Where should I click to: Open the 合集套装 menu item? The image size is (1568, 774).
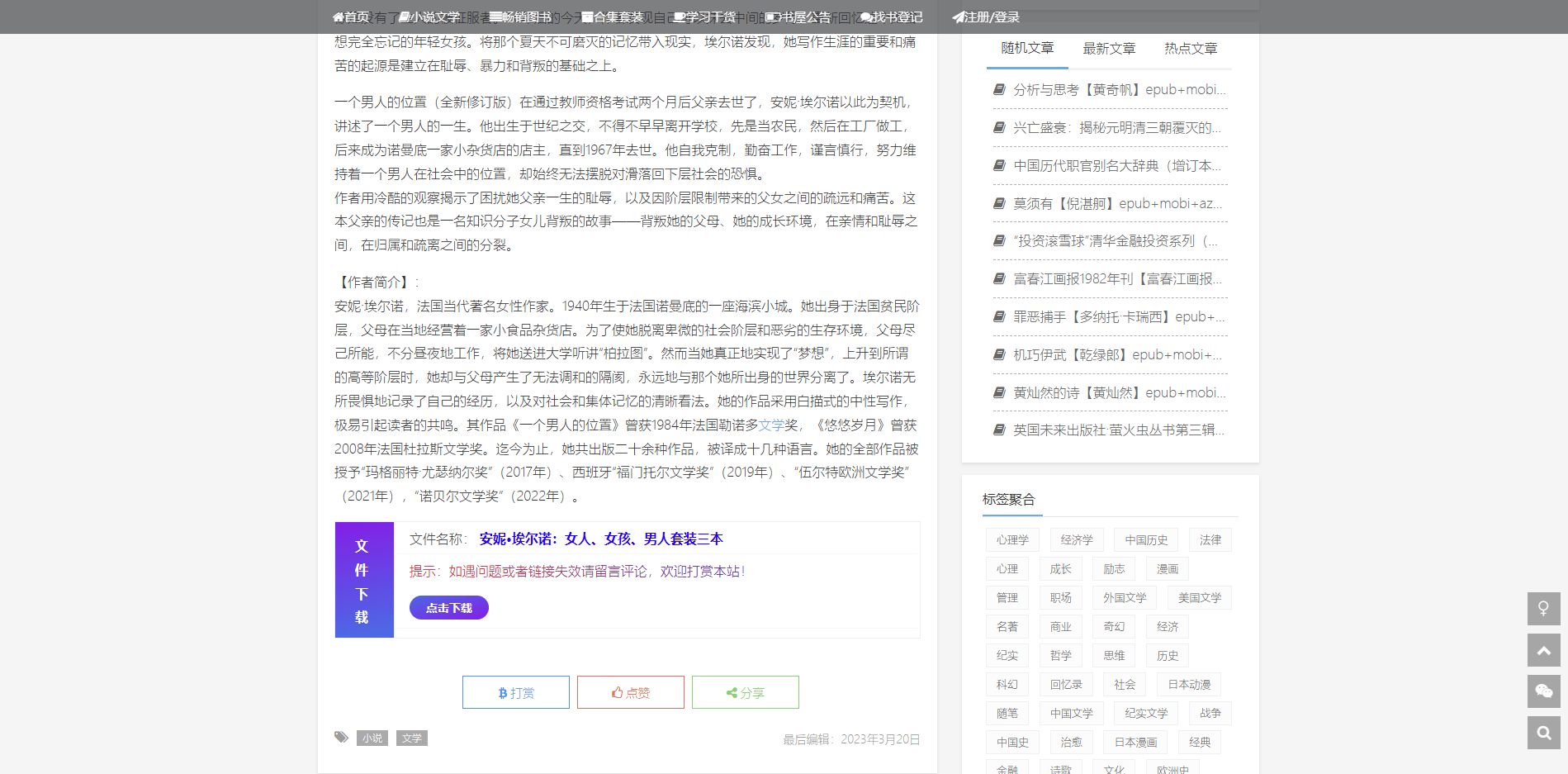(x=612, y=17)
